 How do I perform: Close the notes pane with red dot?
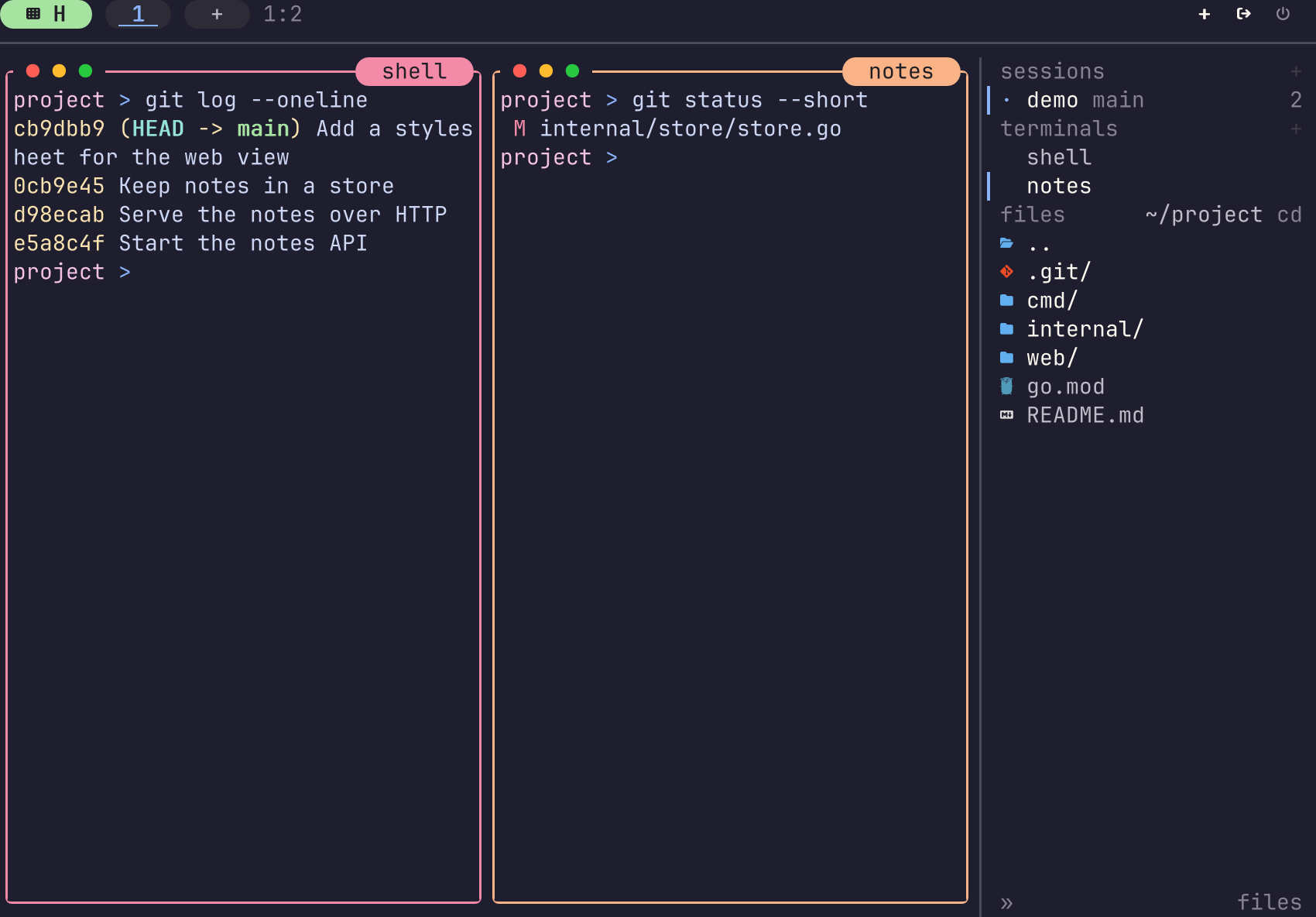[519, 71]
